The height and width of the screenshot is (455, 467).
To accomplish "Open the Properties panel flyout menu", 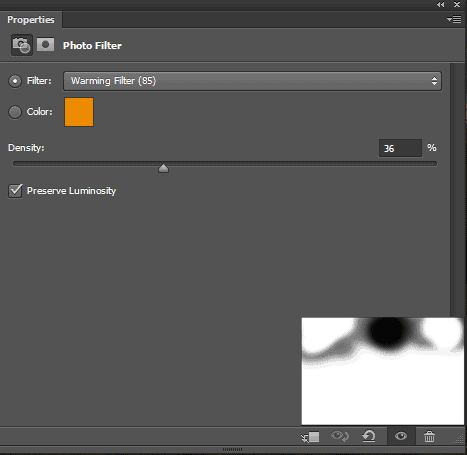I will [454, 20].
